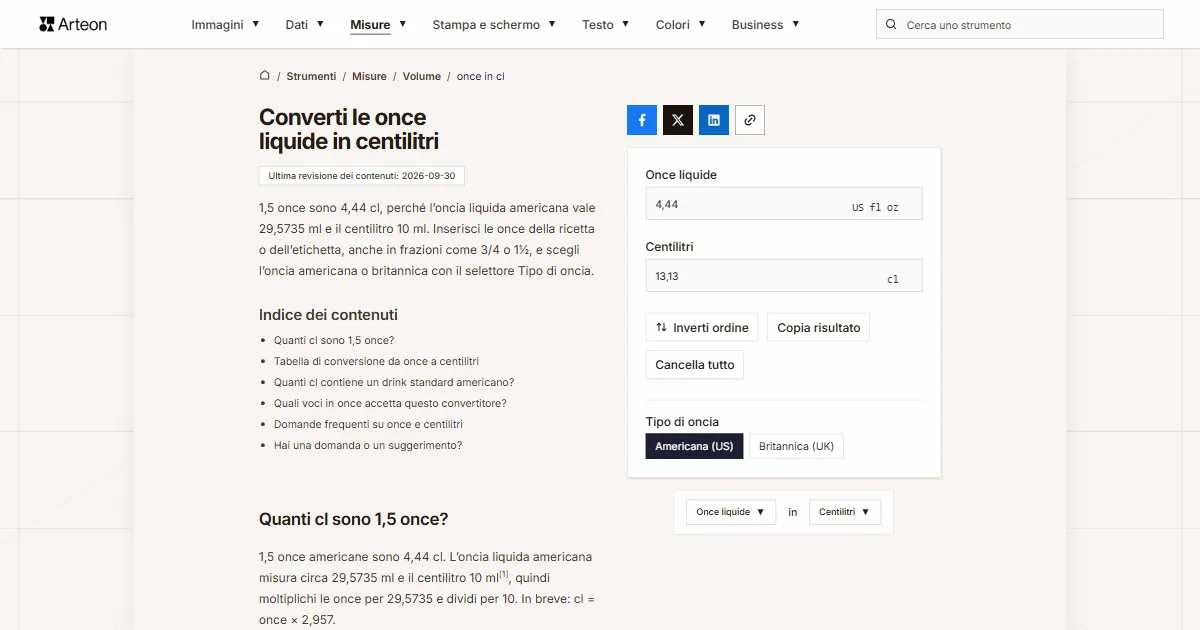Click the search magnifier icon
The image size is (1200, 630).
(892, 25)
